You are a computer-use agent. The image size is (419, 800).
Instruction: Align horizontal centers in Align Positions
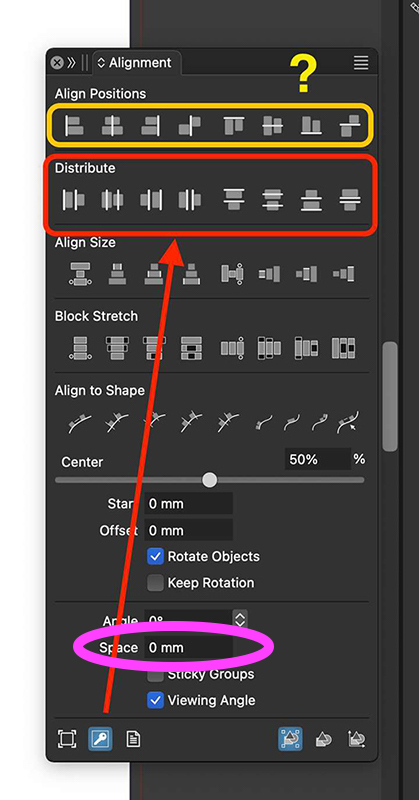pos(112,125)
